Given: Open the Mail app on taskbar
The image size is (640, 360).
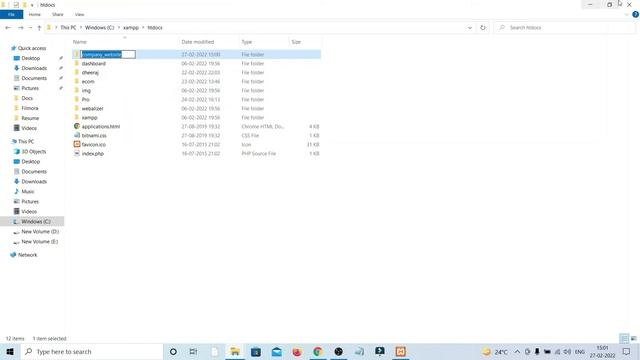Looking at the screenshot, I should pos(276,351).
